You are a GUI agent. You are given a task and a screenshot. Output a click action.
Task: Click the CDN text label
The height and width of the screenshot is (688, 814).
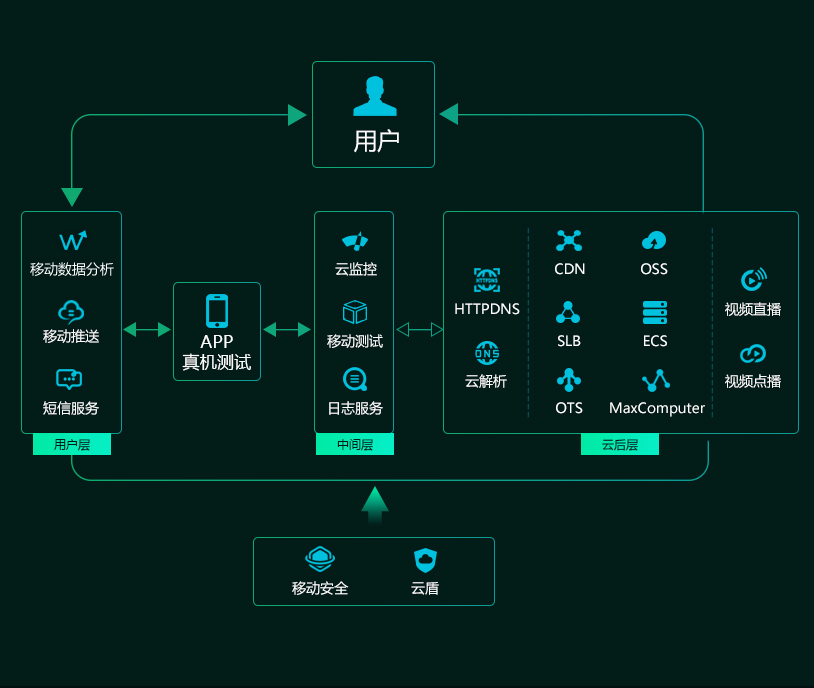pyautogui.click(x=569, y=269)
